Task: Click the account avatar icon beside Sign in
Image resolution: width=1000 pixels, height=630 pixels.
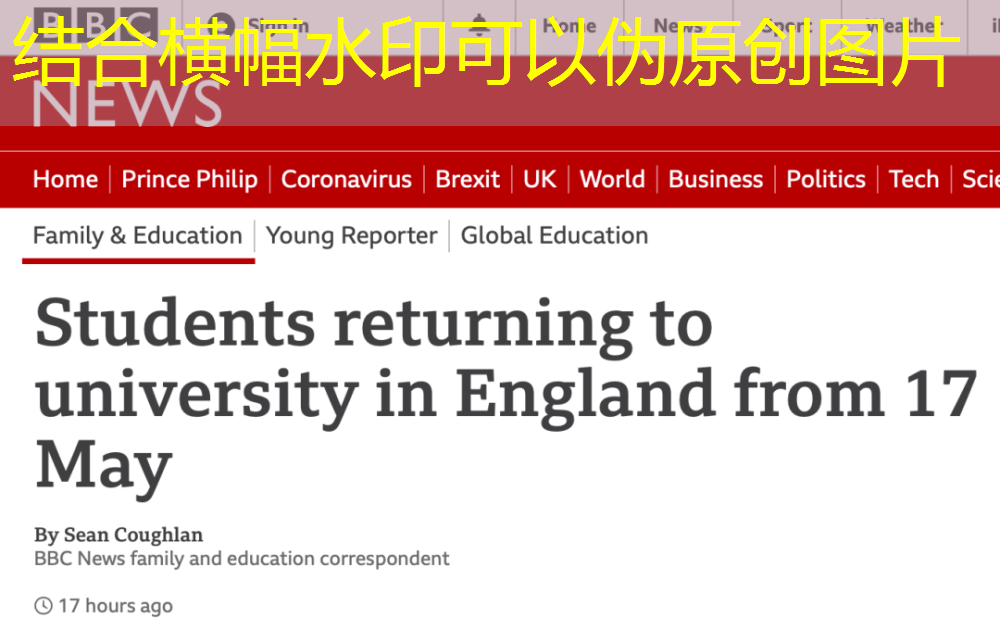Action: pos(222,26)
